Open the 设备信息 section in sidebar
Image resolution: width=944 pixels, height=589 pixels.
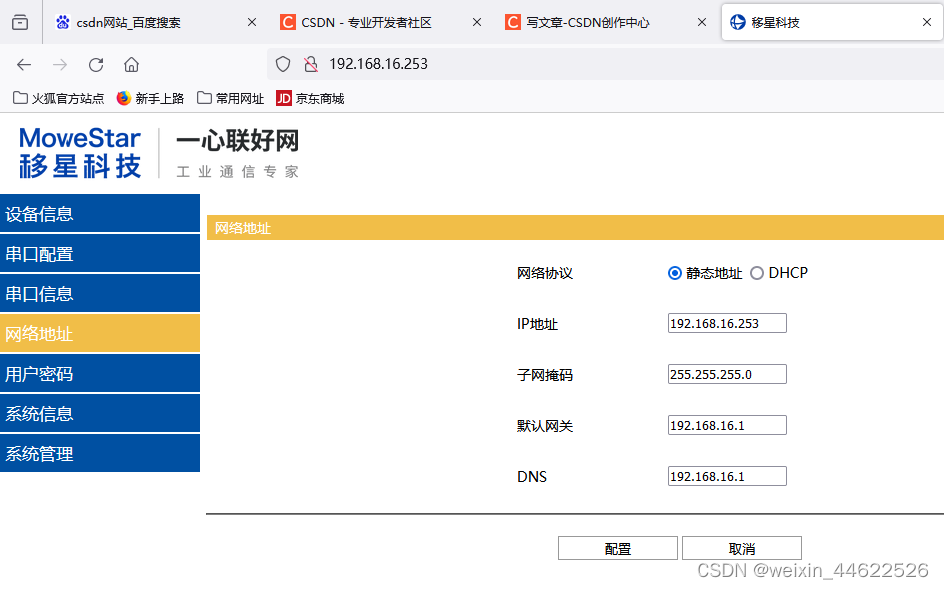tap(100, 213)
